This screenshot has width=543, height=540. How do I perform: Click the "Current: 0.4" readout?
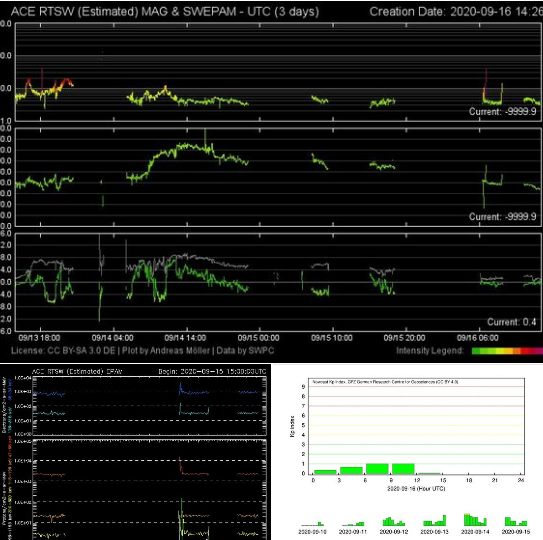tap(511, 322)
